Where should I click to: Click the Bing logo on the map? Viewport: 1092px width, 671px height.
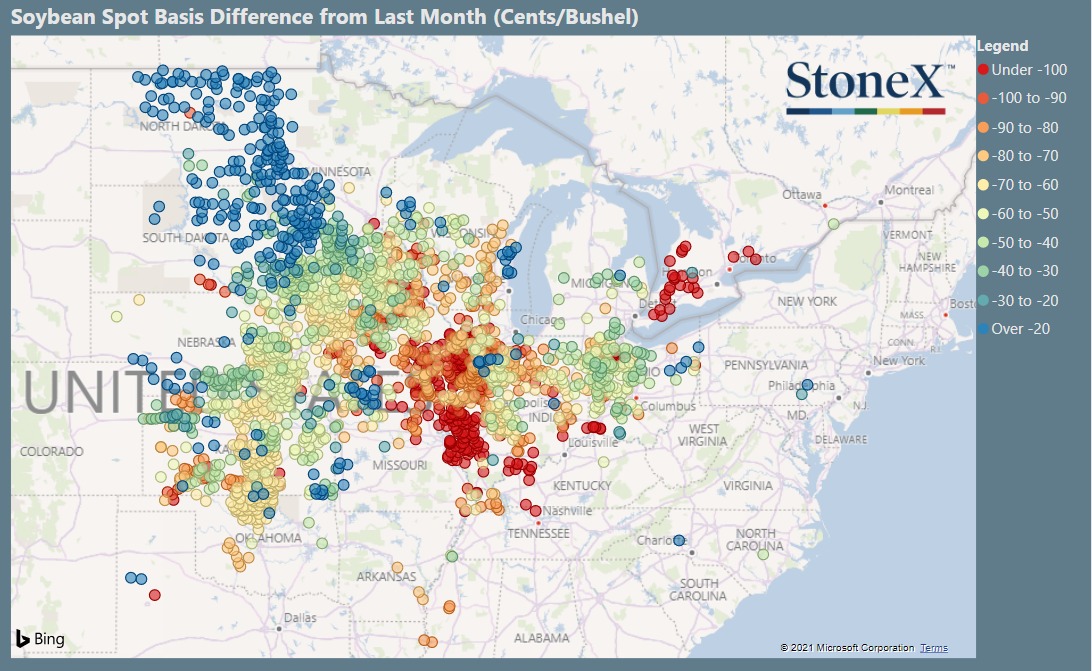click(40, 638)
